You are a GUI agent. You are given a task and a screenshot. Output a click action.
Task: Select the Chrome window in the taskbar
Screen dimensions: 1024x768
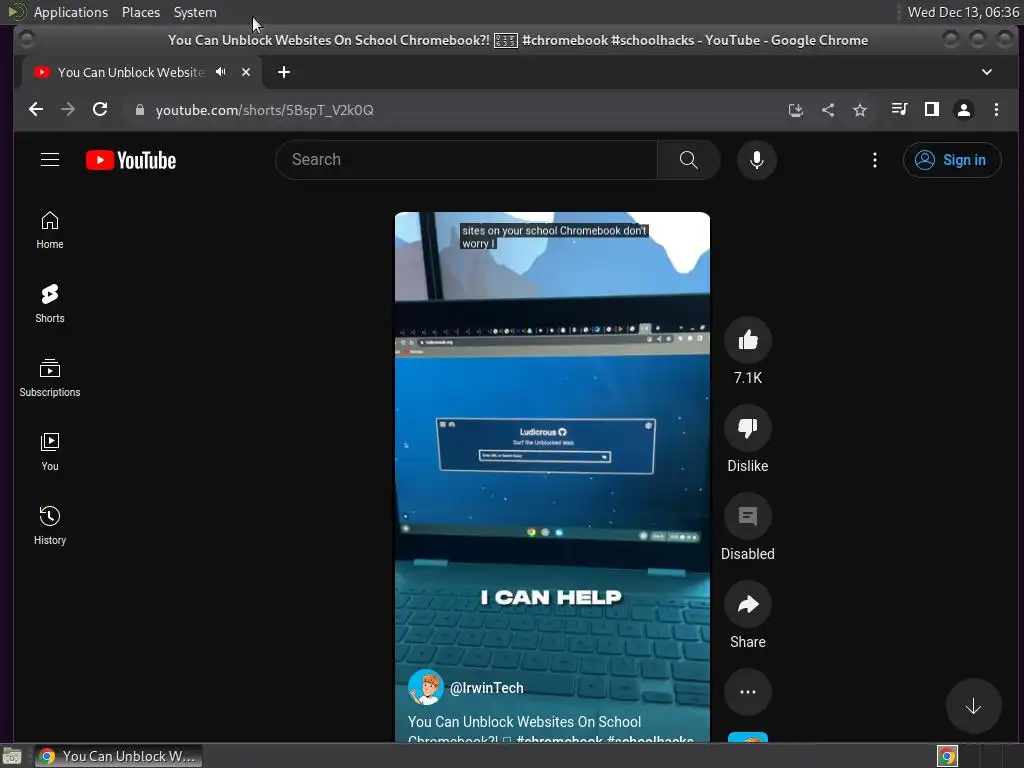tap(119, 756)
